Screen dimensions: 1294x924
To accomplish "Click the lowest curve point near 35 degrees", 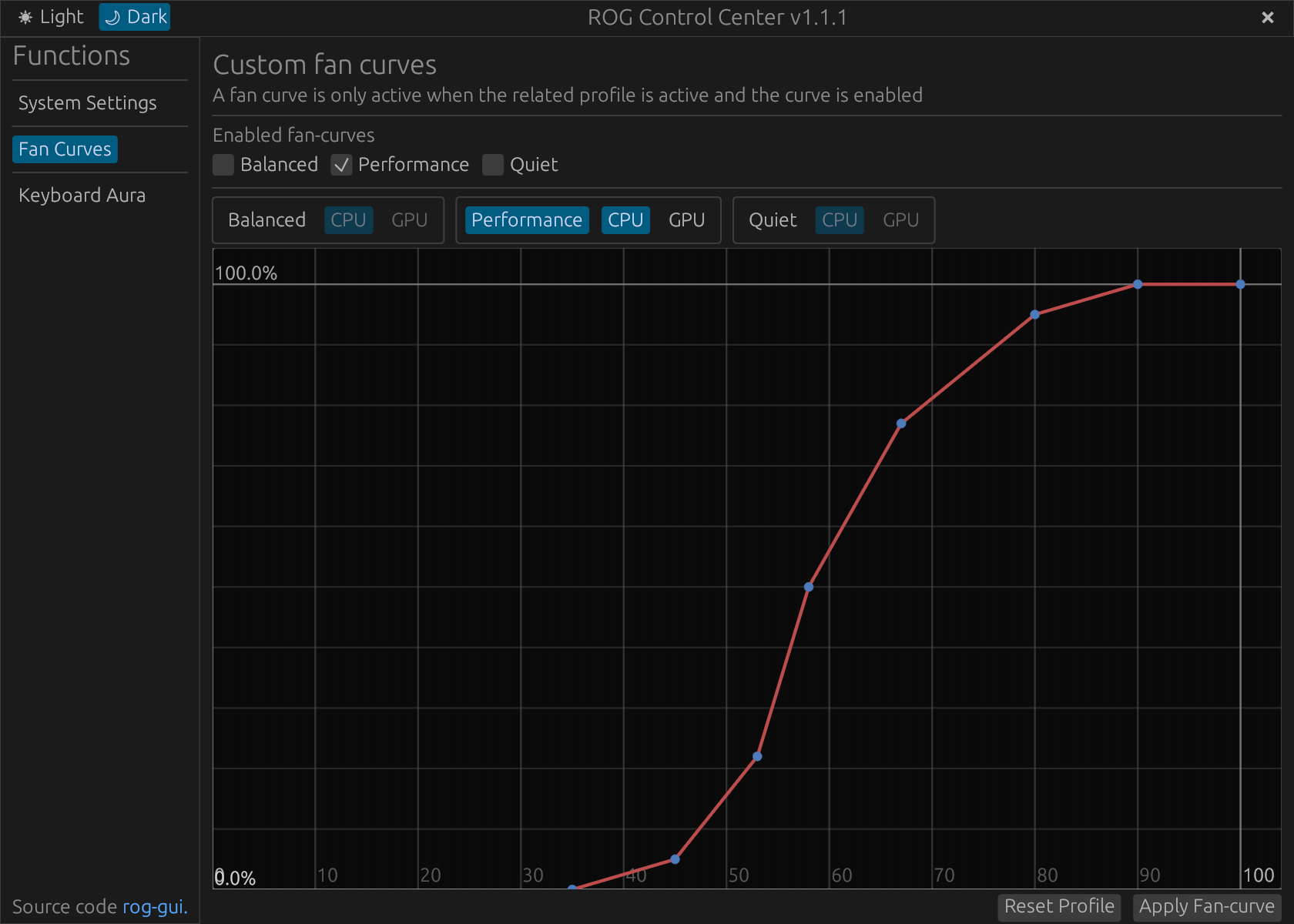I will click(x=572, y=888).
